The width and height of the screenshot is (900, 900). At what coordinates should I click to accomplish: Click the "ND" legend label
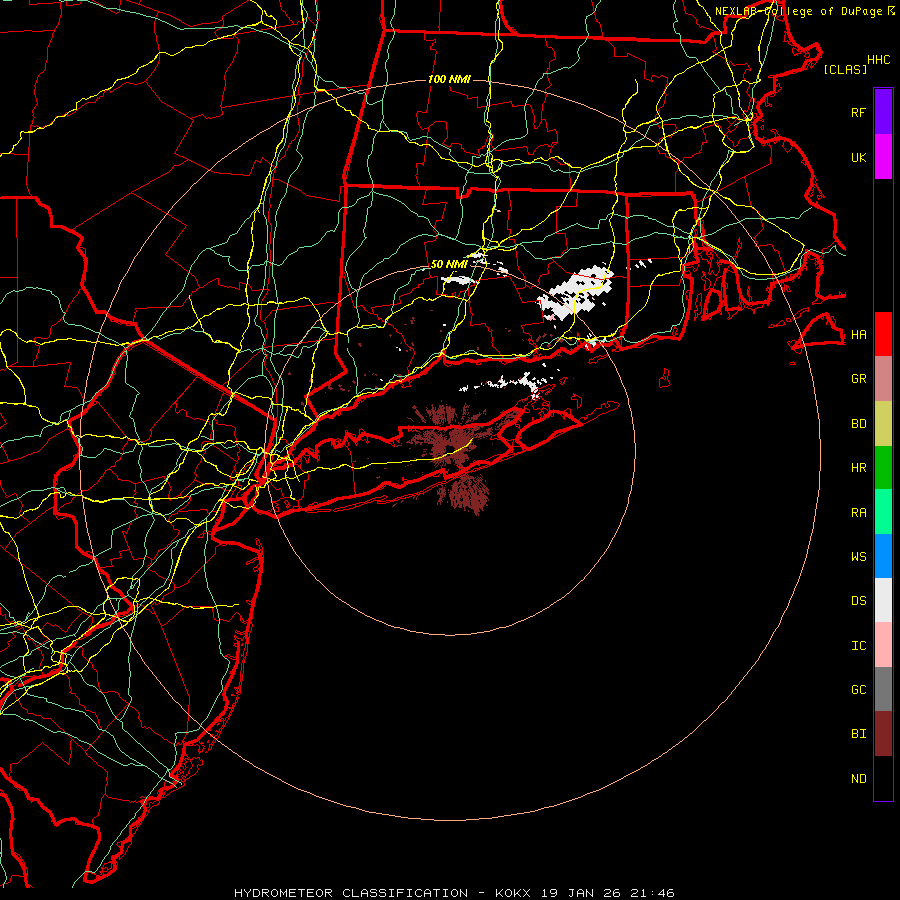858,778
